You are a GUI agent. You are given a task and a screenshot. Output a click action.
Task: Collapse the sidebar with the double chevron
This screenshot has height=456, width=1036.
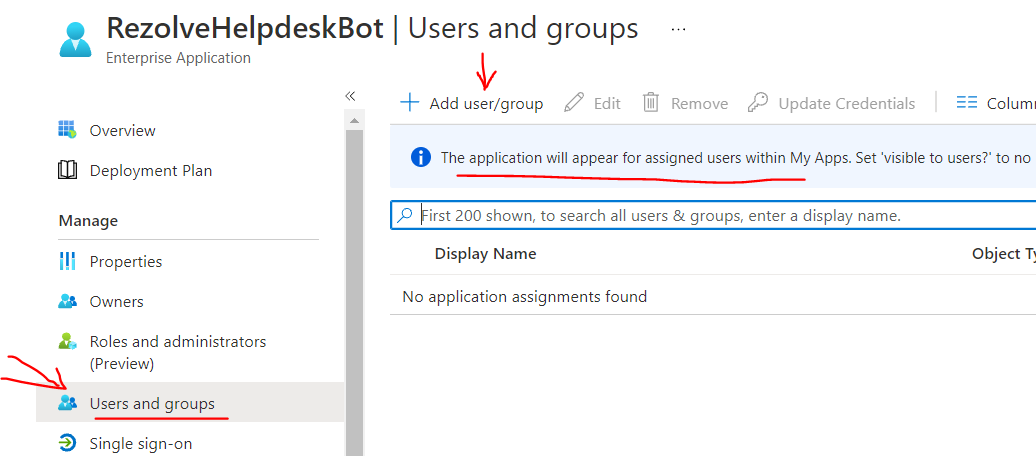[350, 96]
